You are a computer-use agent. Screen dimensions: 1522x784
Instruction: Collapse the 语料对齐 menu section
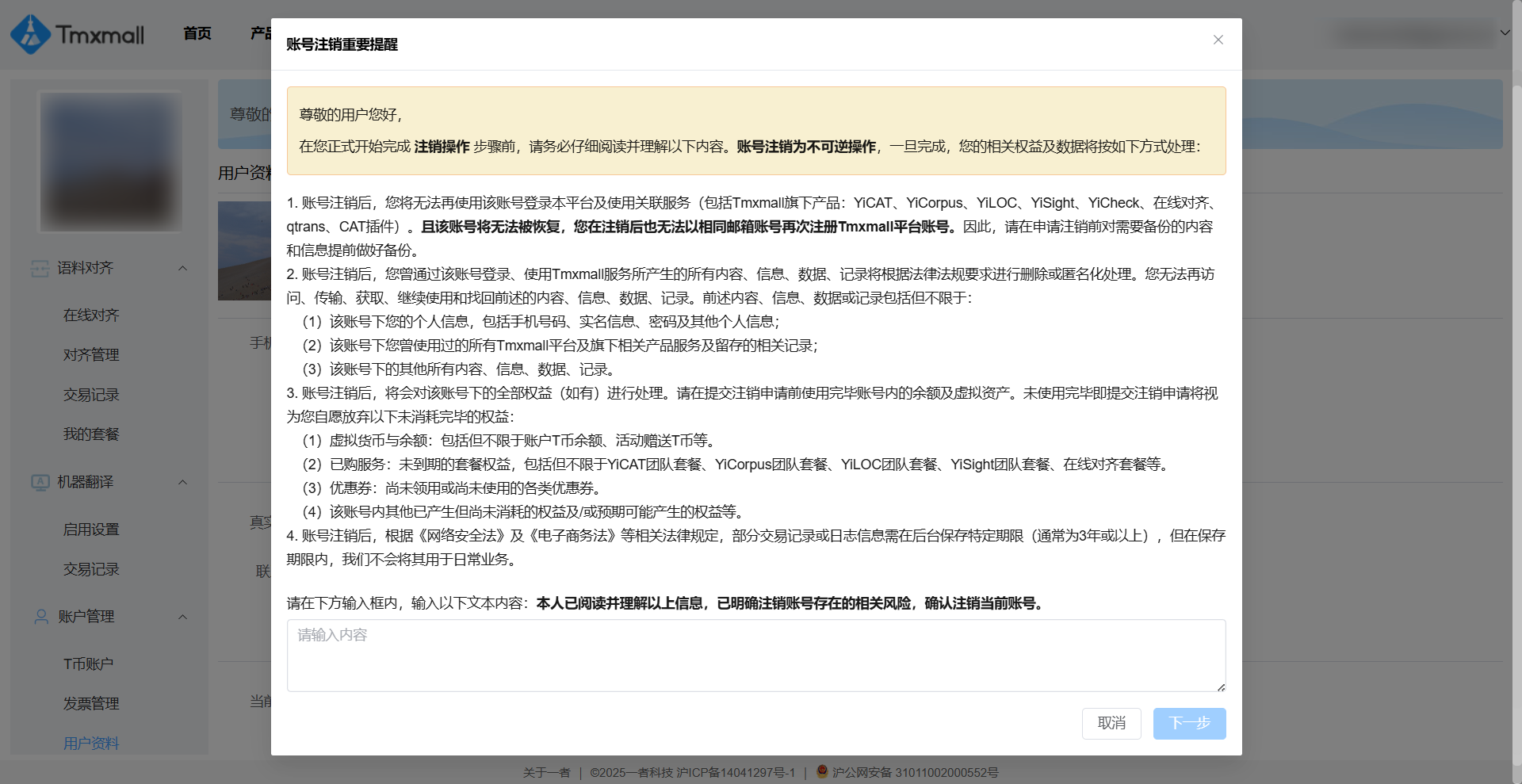[183, 269]
